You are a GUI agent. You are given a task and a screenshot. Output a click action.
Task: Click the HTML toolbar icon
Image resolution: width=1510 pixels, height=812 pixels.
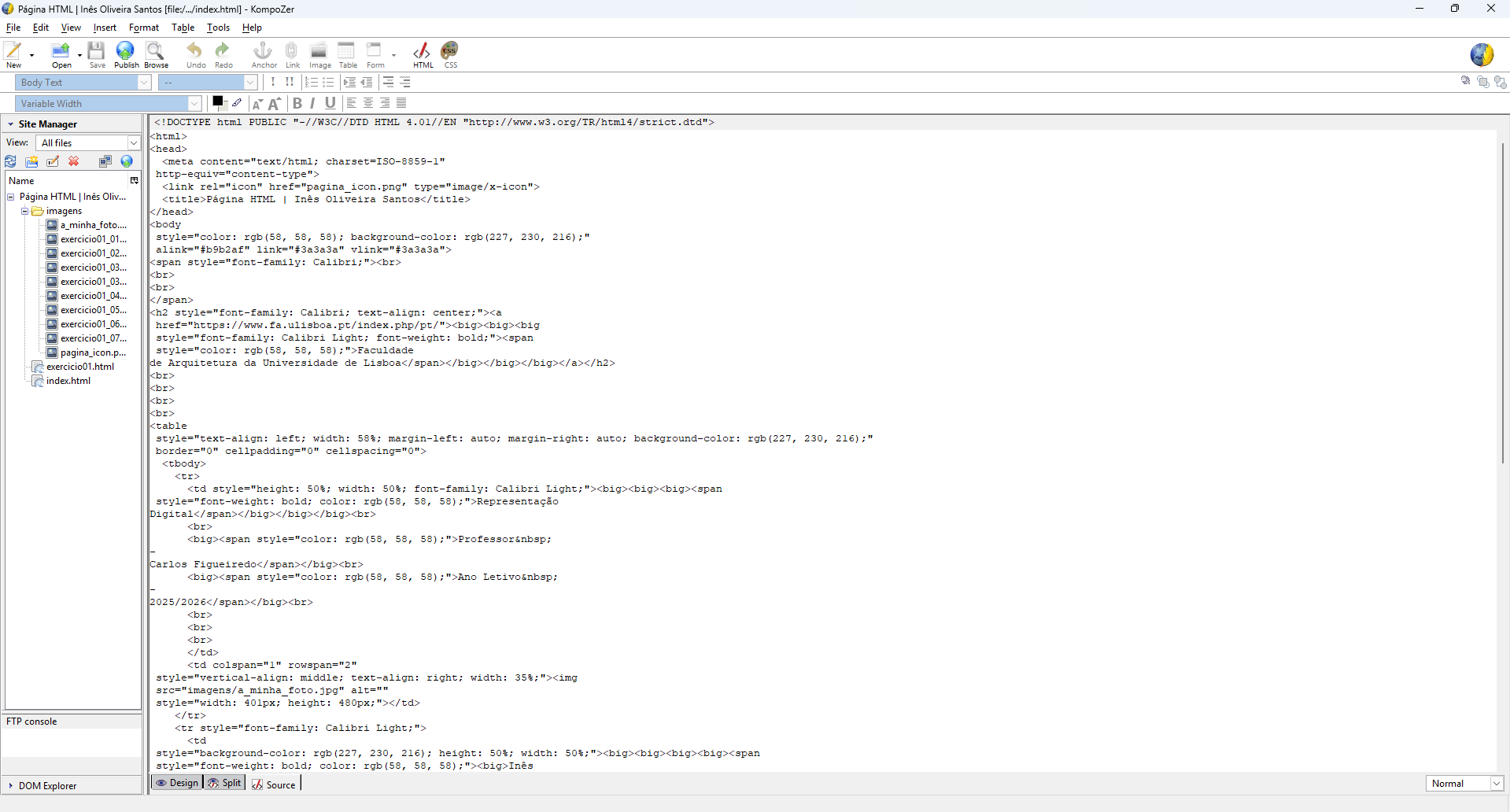pyautogui.click(x=423, y=54)
